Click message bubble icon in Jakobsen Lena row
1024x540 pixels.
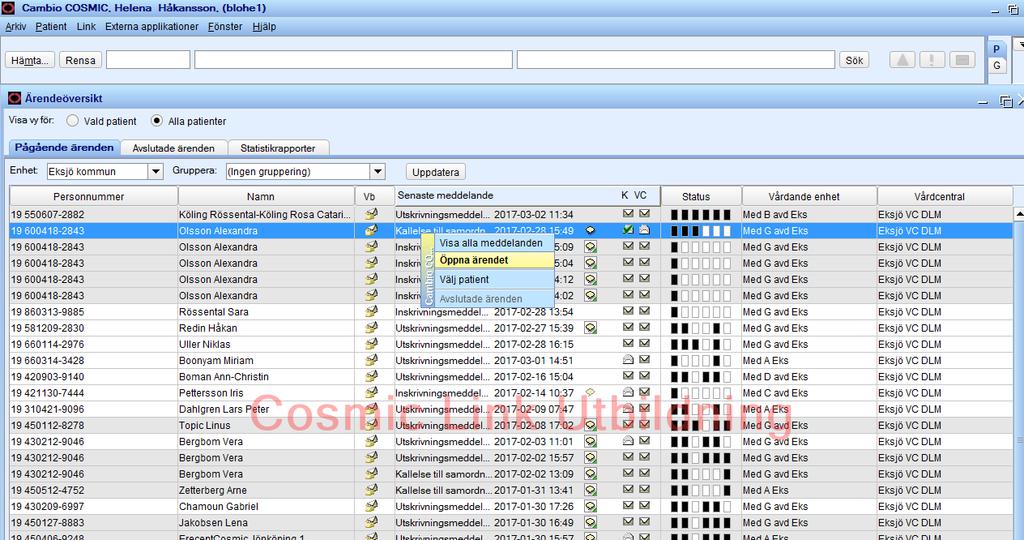[x=590, y=522]
